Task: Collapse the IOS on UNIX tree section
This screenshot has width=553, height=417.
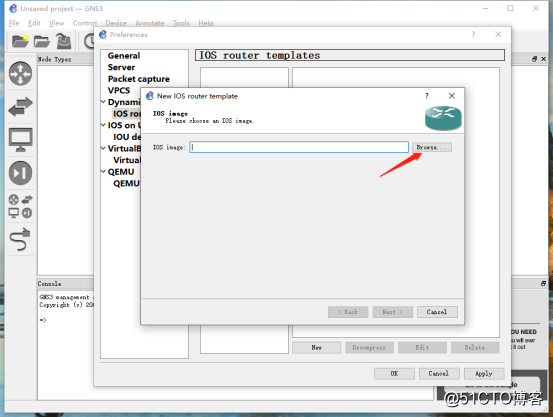Action: [103, 125]
